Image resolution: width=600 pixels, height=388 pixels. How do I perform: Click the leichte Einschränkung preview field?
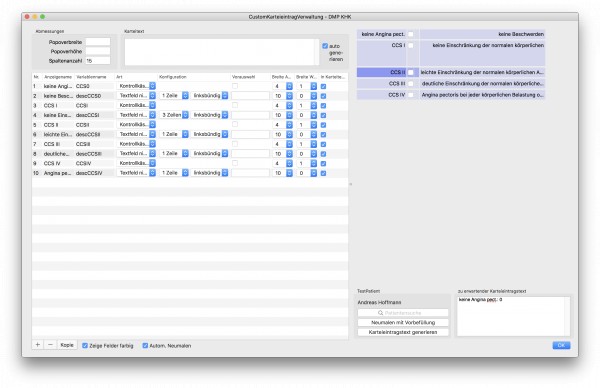[482, 72]
